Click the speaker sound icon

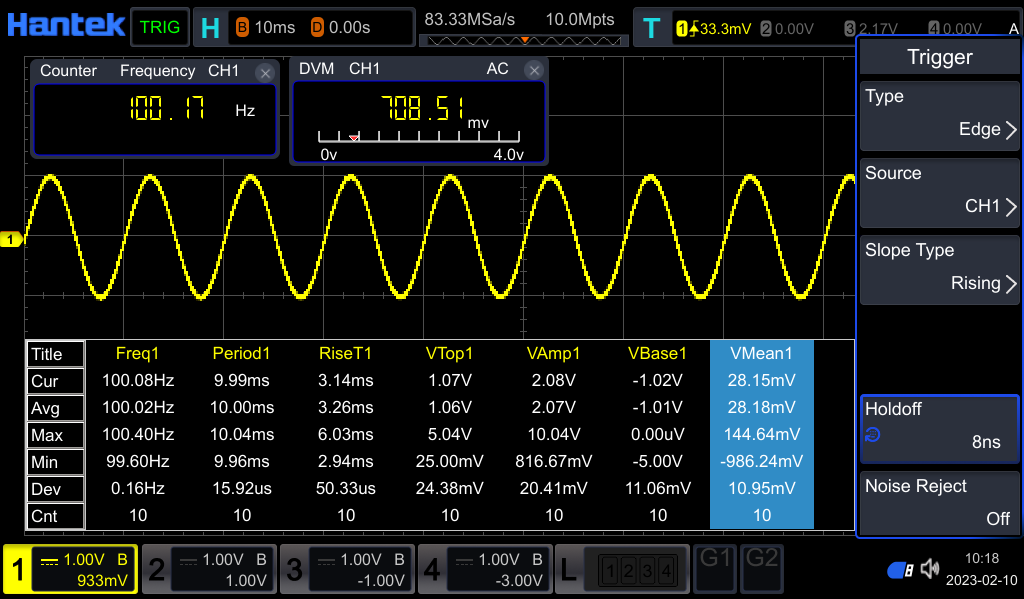point(929,568)
